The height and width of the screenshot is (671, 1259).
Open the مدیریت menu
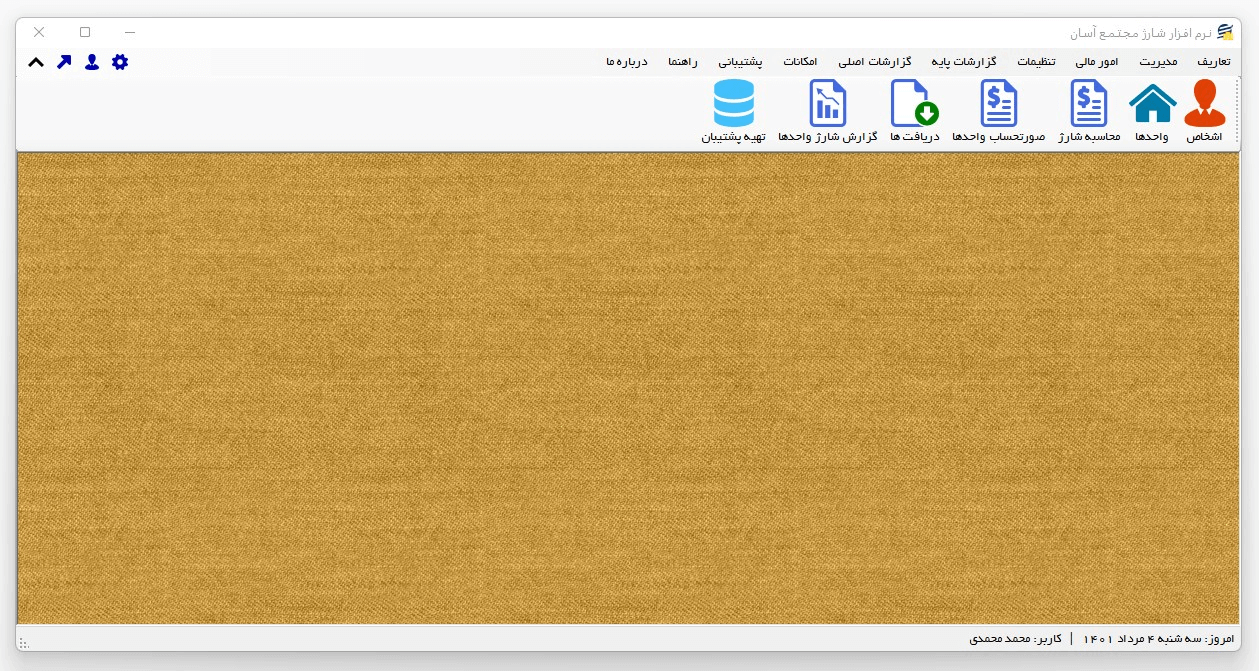[x=1158, y=62]
